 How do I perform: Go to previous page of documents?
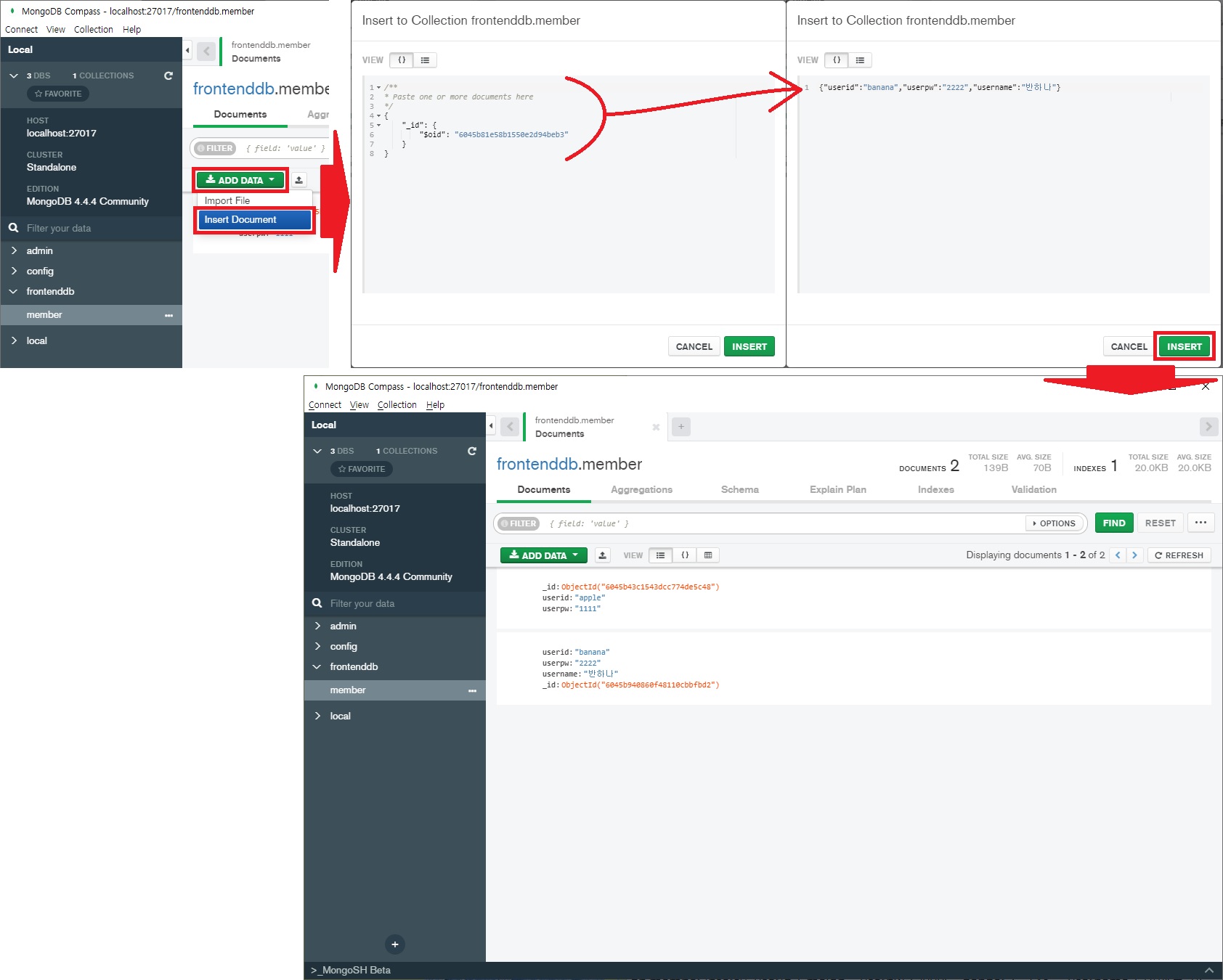click(1118, 555)
